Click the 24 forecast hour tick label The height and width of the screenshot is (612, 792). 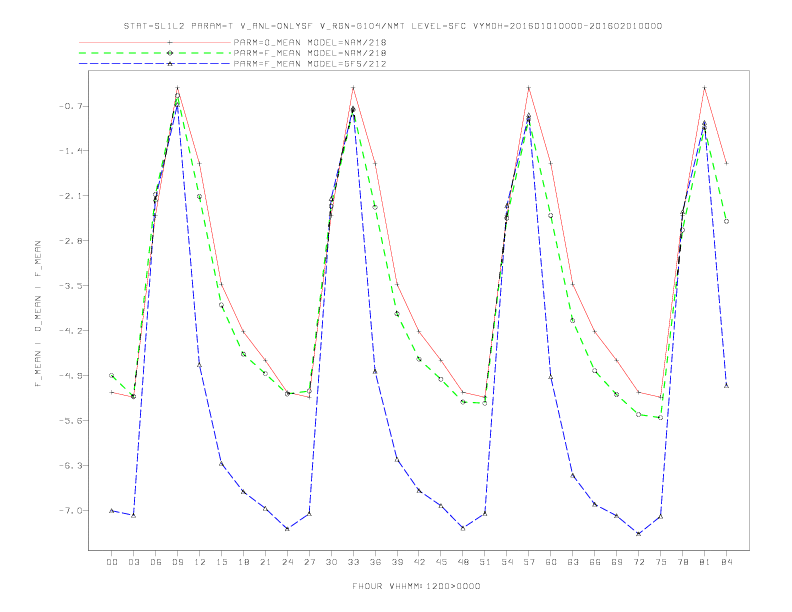tap(287, 562)
